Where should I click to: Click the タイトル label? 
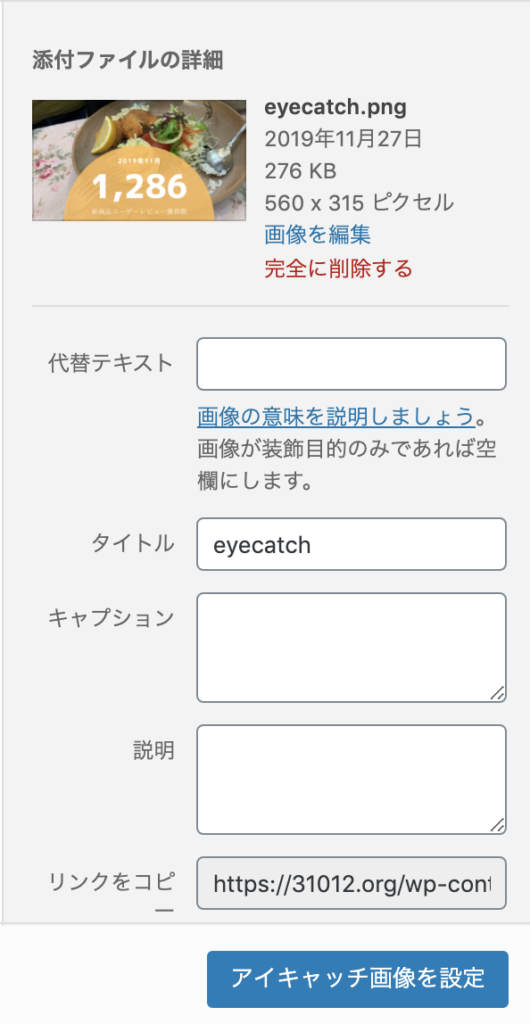point(132,543)
